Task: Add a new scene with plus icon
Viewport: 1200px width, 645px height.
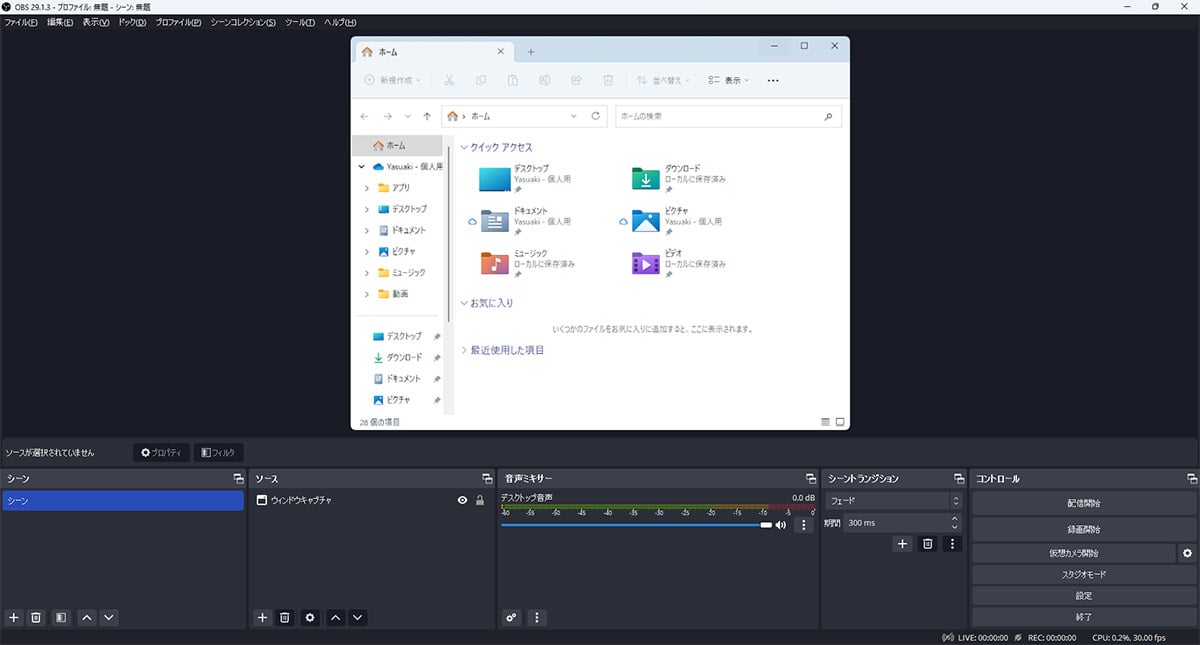Action: (14, 618)
